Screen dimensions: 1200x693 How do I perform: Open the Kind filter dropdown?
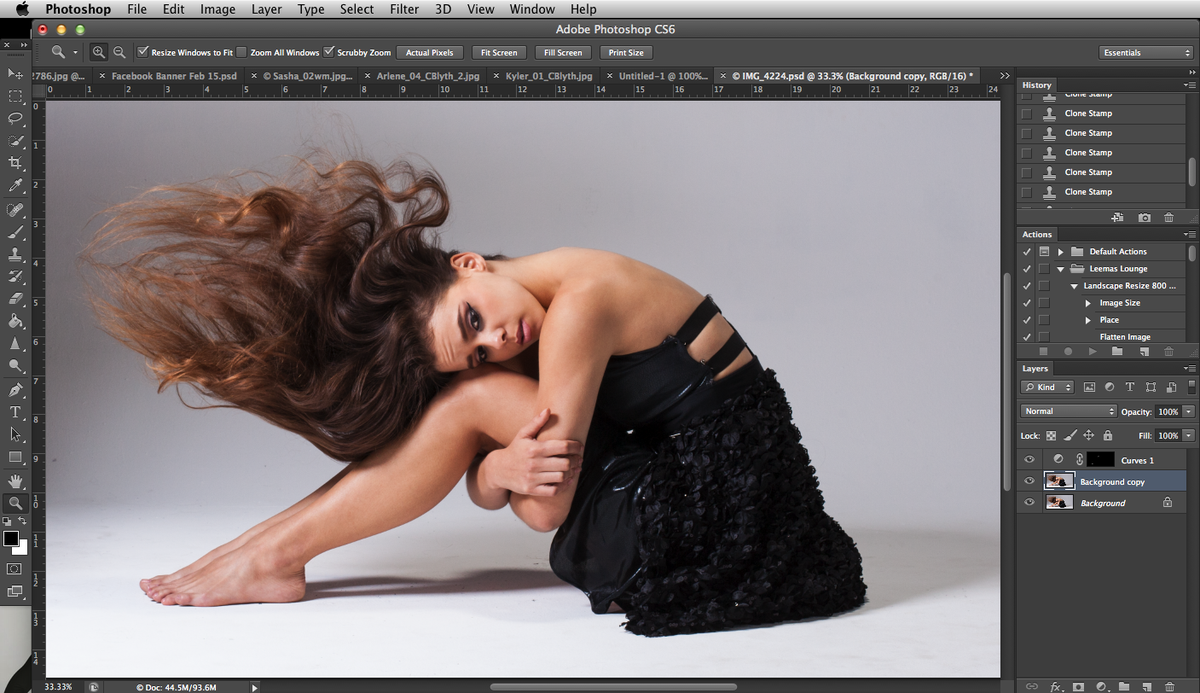pos(1047,387)
